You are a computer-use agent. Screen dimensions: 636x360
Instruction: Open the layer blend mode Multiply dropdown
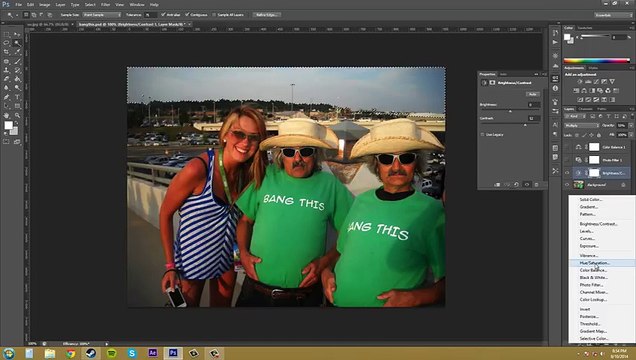pos(581,126)
